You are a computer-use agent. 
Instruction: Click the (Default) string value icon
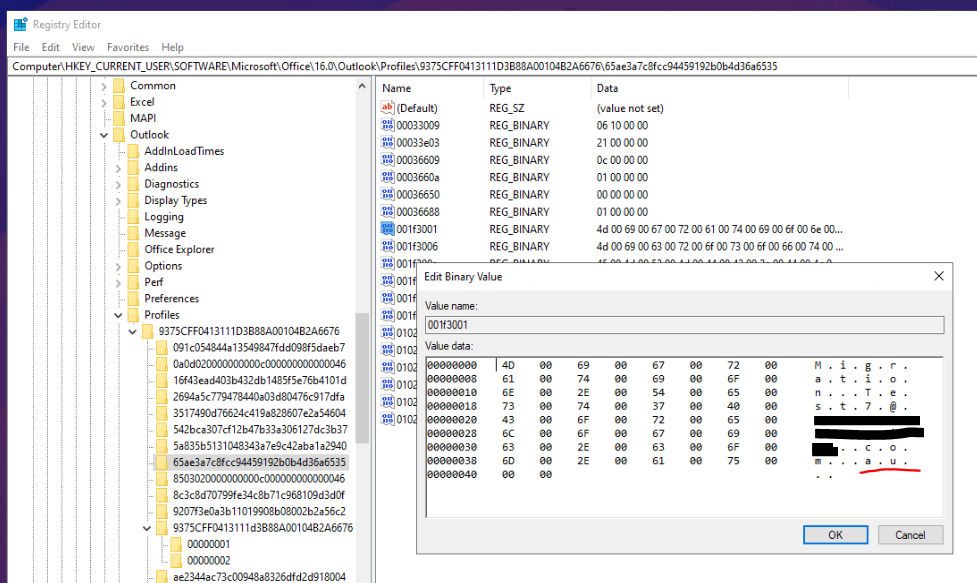click(x=388, y=108)
